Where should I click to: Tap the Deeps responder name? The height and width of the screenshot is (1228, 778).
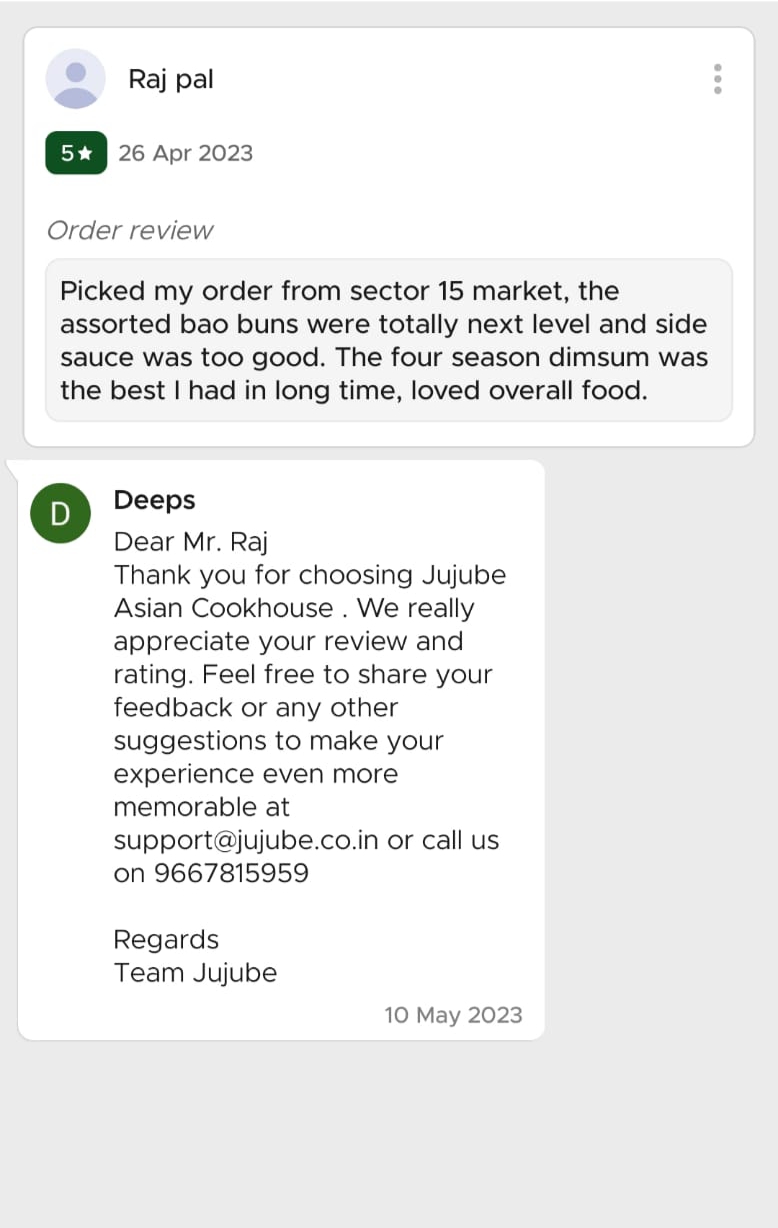click(155, 500)
